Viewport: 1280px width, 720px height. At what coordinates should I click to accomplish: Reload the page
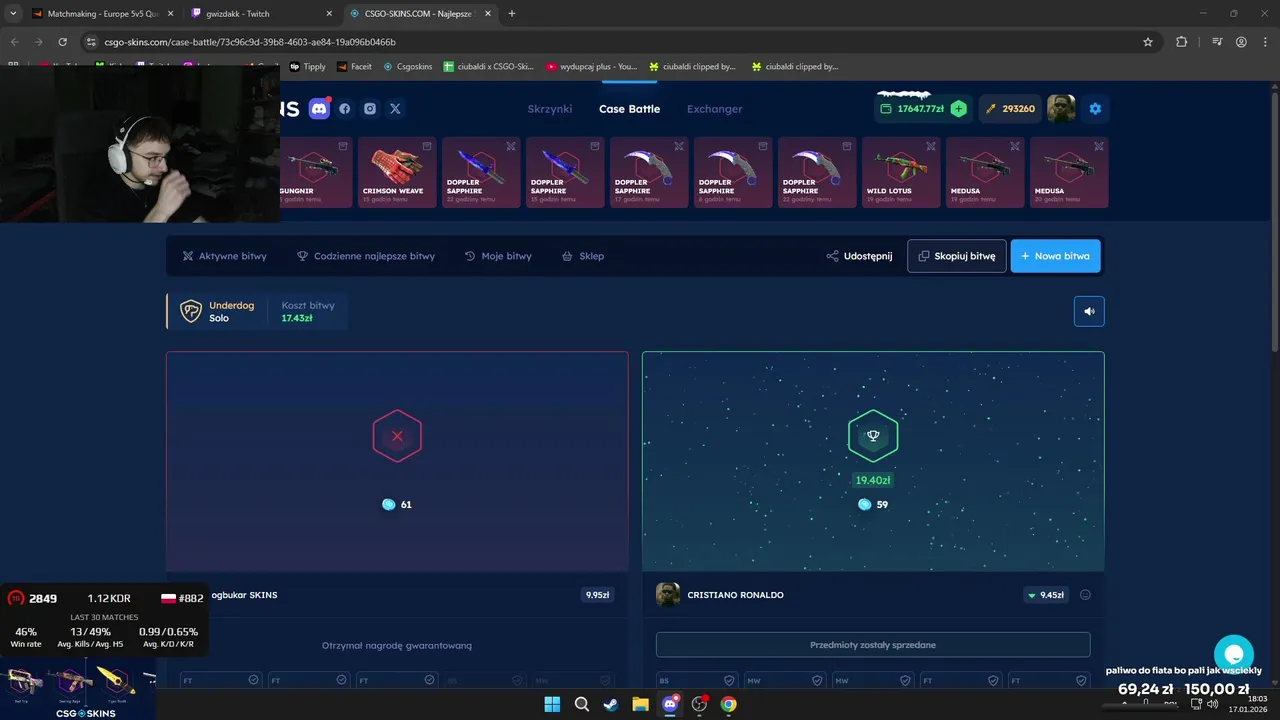click(62, 42)
